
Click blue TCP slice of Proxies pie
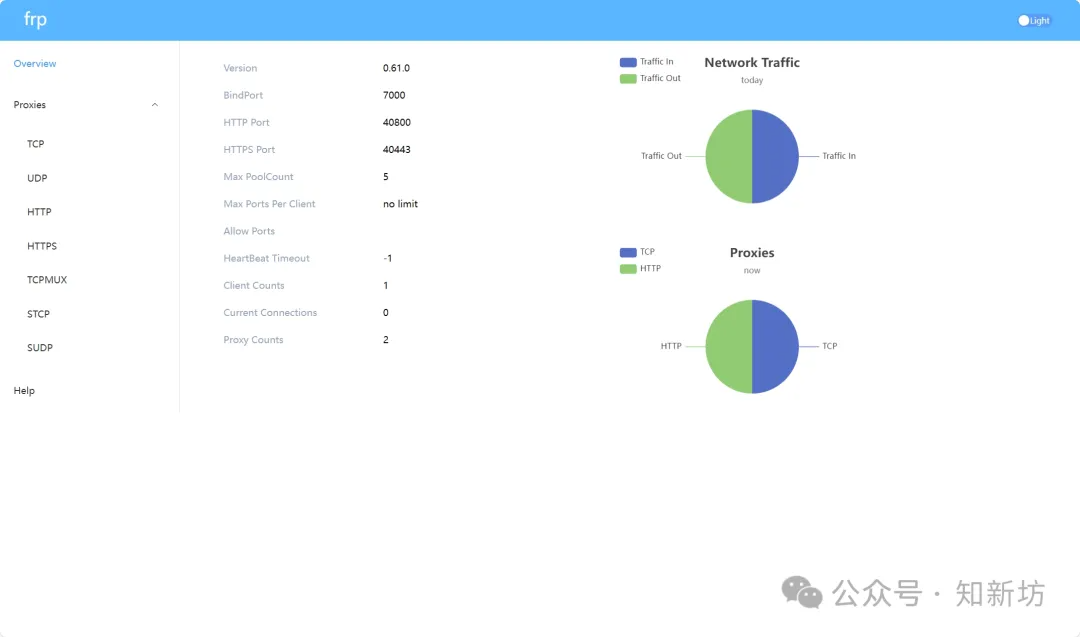pyautogui.click(x=776, y=346)
